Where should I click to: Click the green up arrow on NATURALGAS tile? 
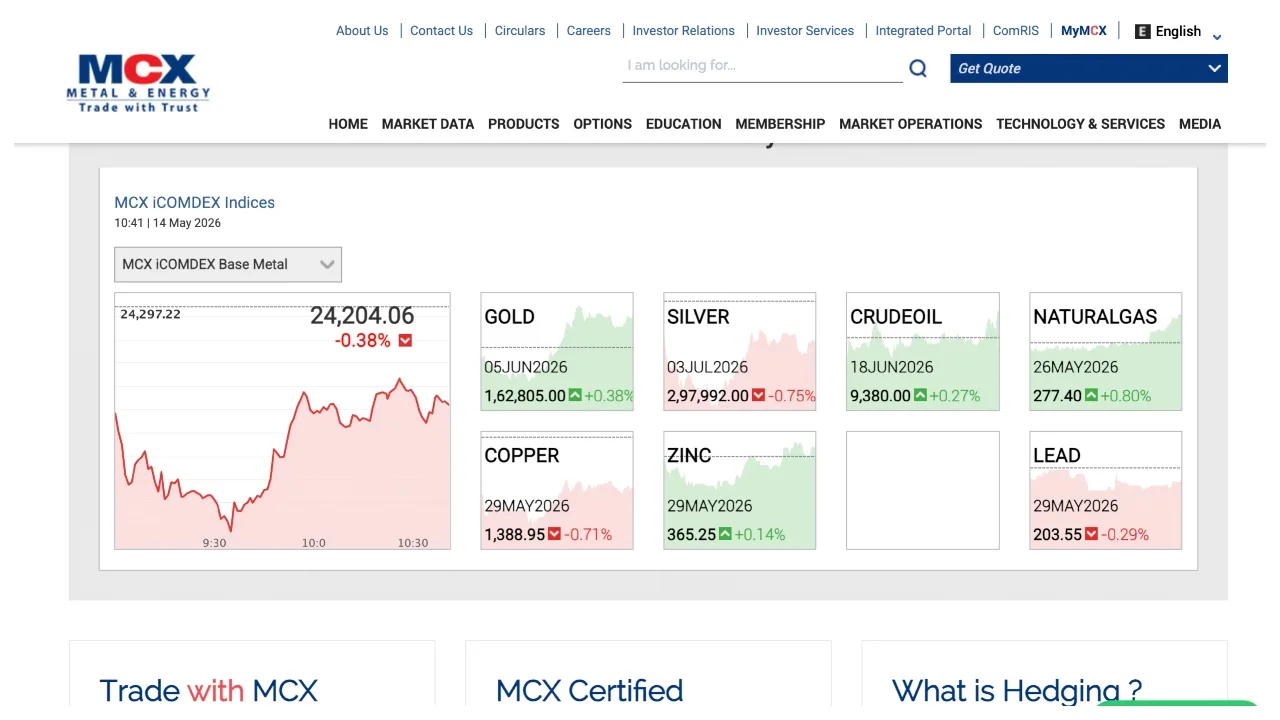(1091, 395)
